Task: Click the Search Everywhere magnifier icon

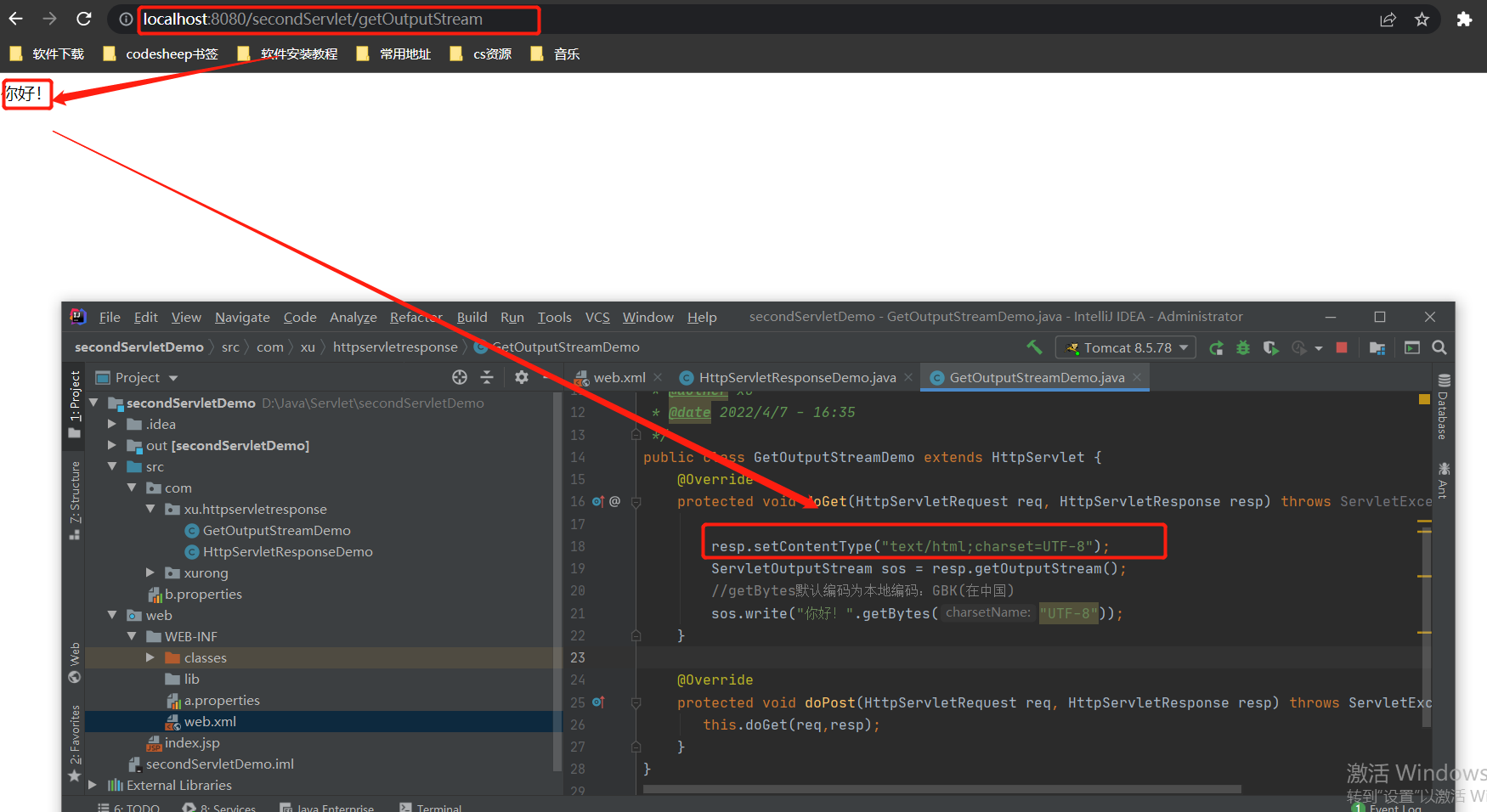Action: (x=1439, y=347)
